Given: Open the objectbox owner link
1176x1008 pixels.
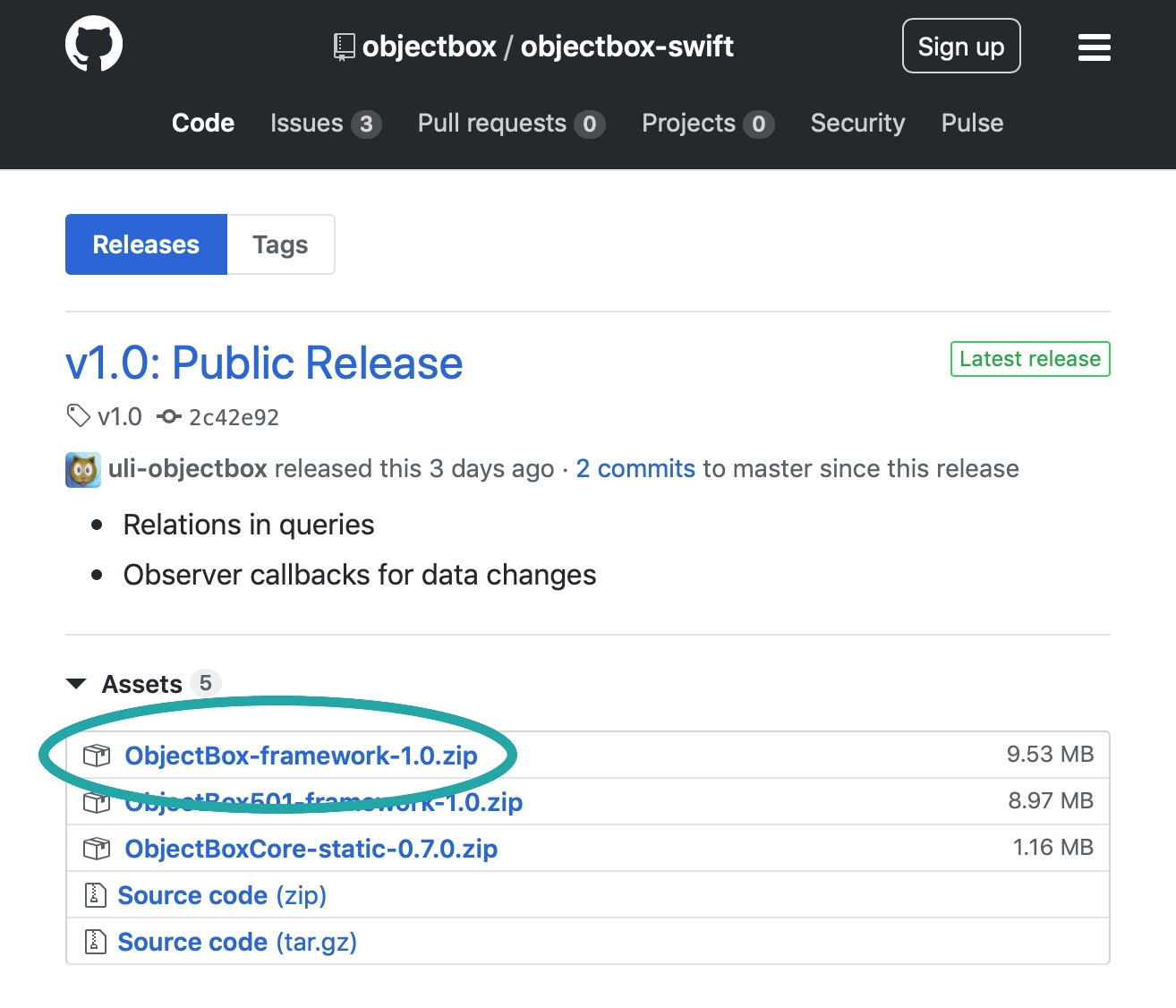Looking at the screenshot, I should [x=429, y=47].
